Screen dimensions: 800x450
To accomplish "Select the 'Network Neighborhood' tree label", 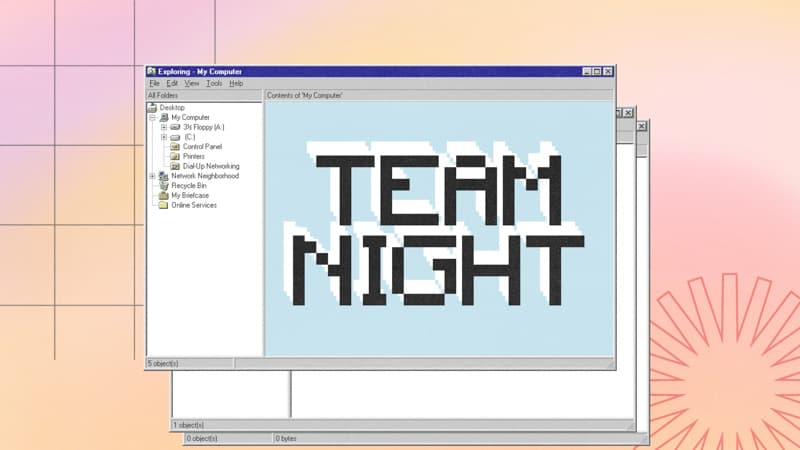I will tap(205, 176).
